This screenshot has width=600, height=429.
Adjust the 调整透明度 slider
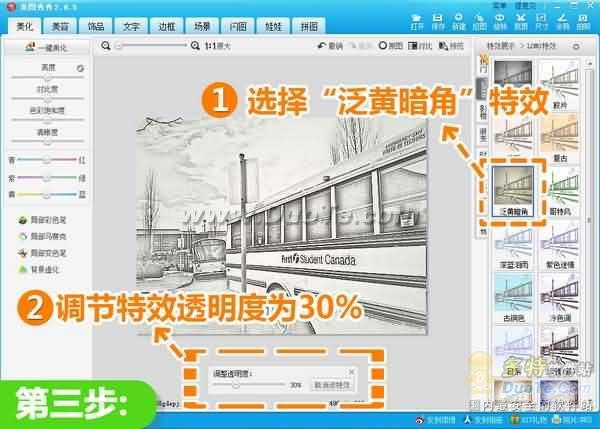coord(249,385)
